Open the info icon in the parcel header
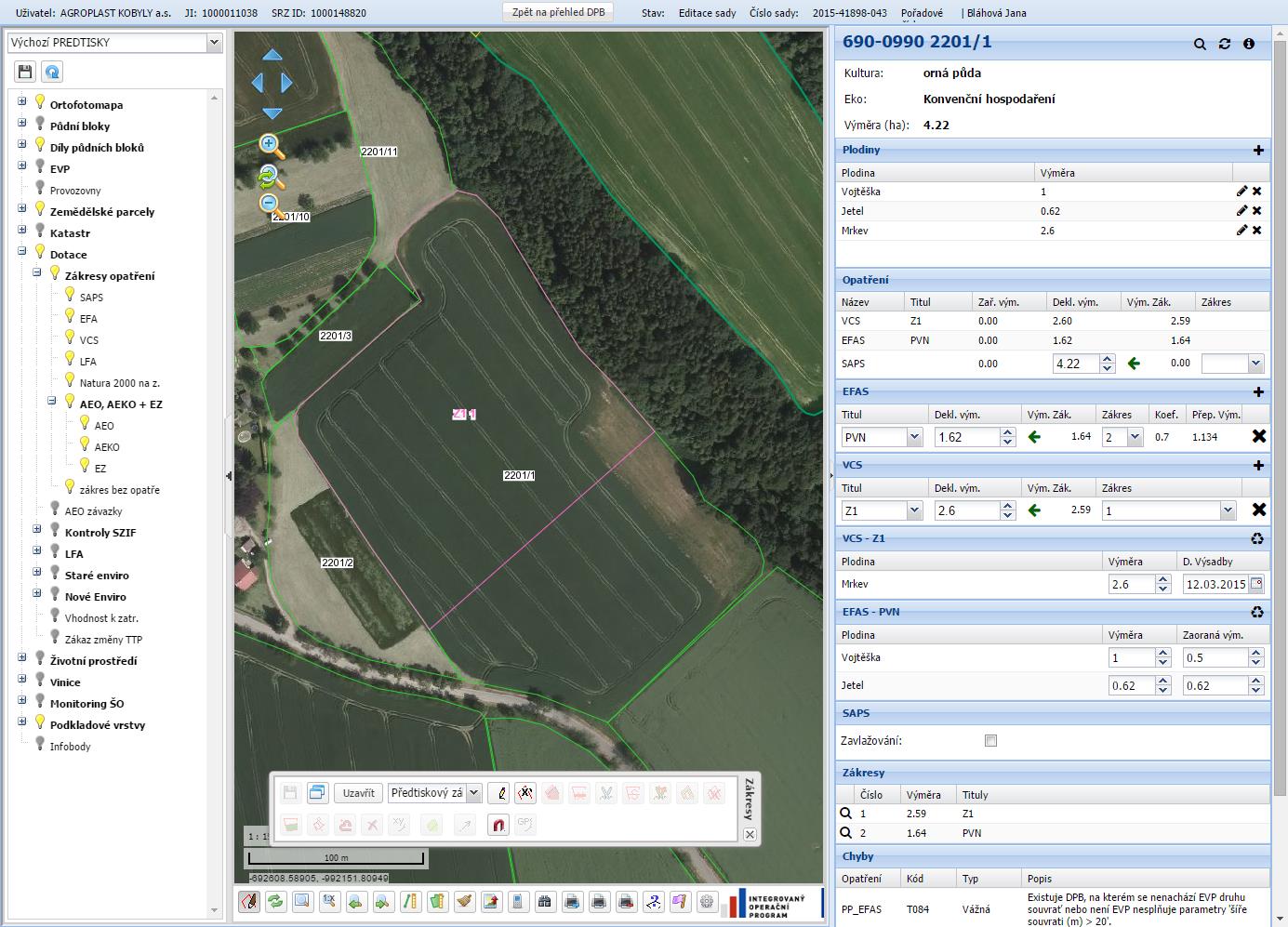Image resolution: width=1288 pixels, height=927 pixels. pos(1249,44)
